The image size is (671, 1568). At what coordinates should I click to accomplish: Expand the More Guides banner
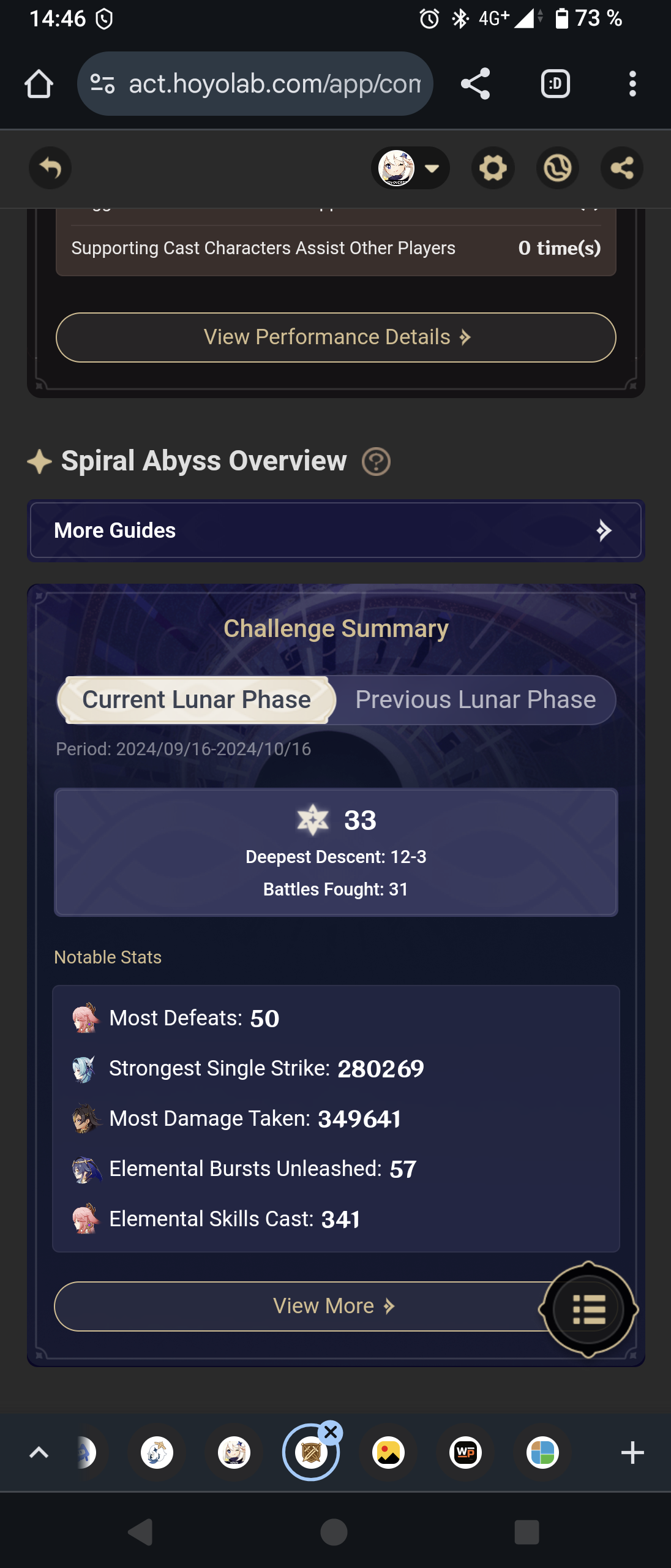tap(335, 530)
